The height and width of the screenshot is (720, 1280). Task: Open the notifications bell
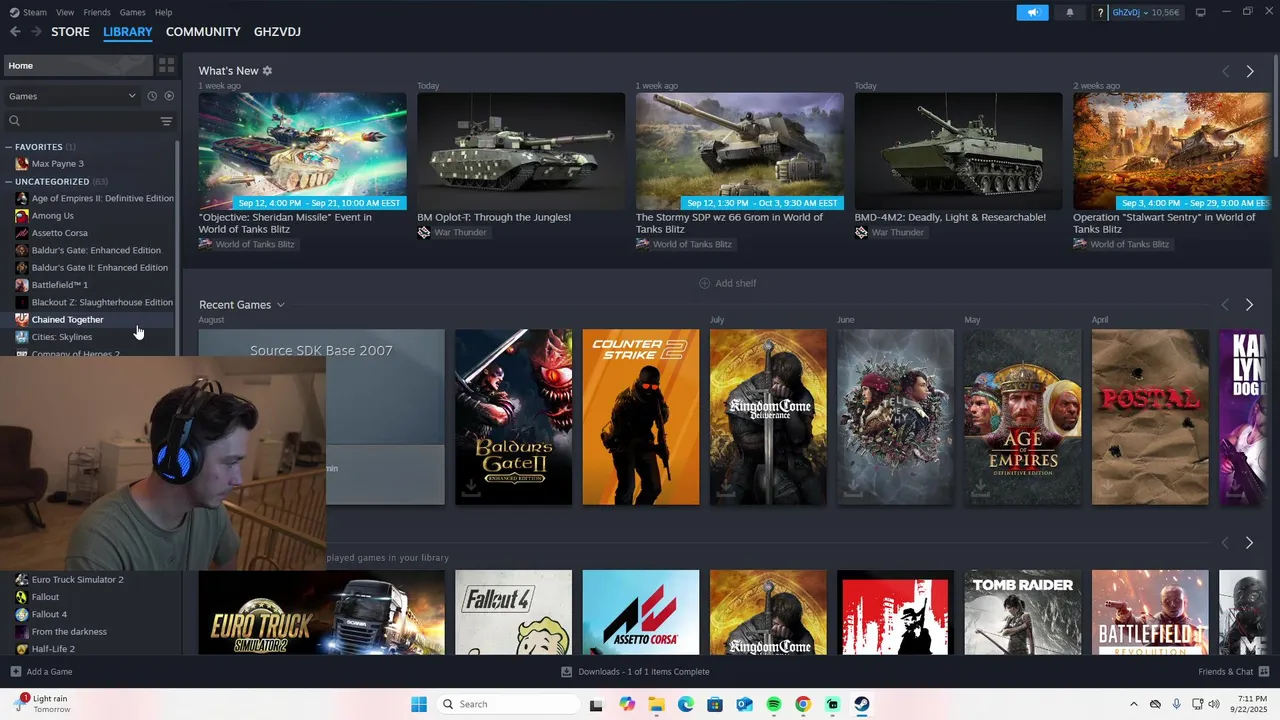click(1070, 12)
